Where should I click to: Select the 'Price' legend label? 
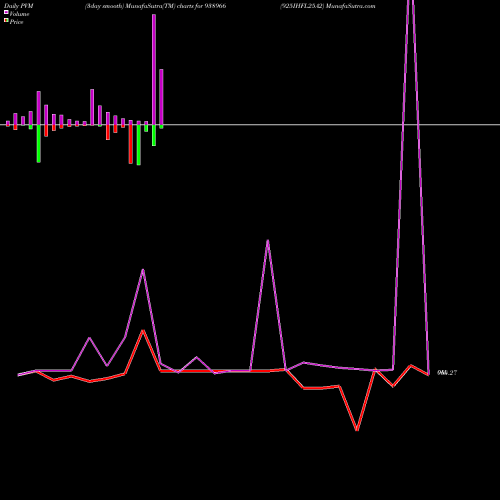coord(16,22)
